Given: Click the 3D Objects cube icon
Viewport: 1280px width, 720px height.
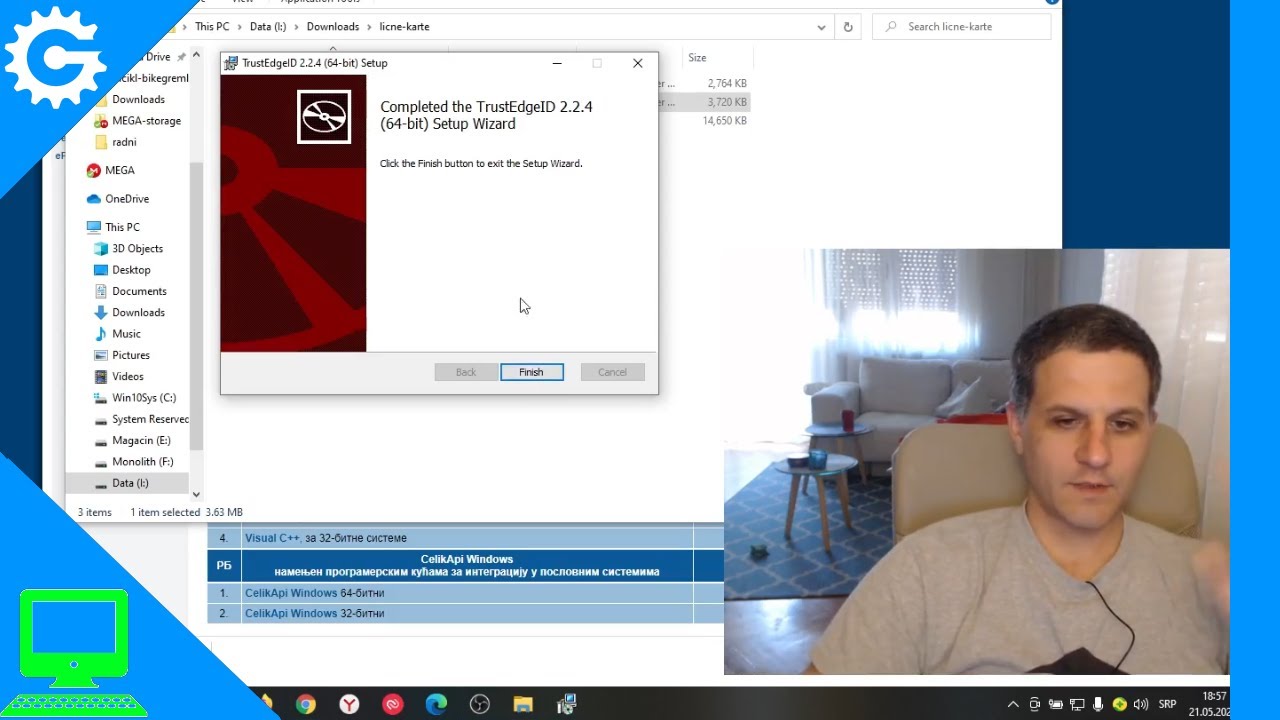Looking at the screenshot, I should (x=101, y=248).
